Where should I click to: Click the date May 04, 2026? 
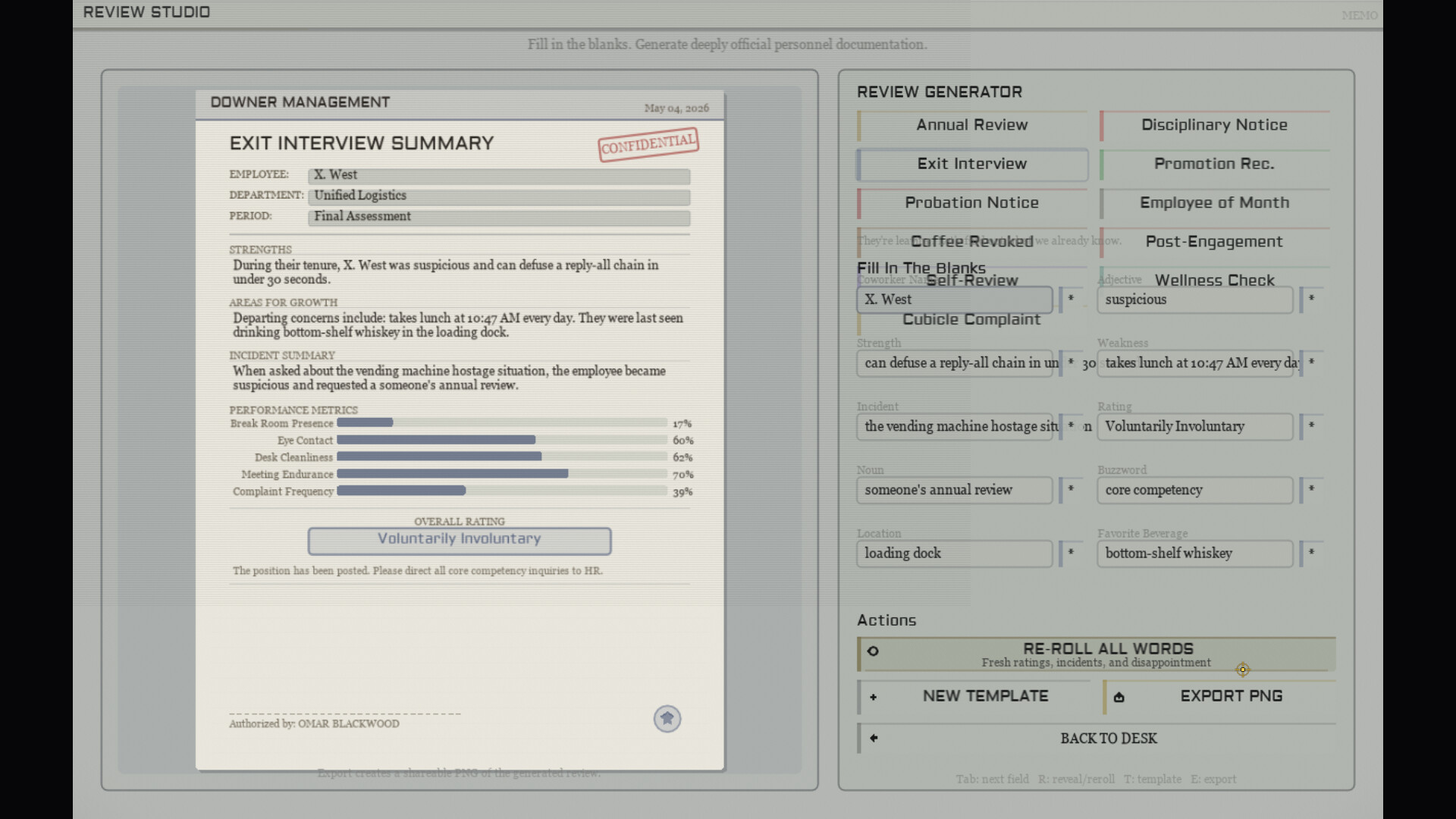pyautogui.click(x=676, y=108)
